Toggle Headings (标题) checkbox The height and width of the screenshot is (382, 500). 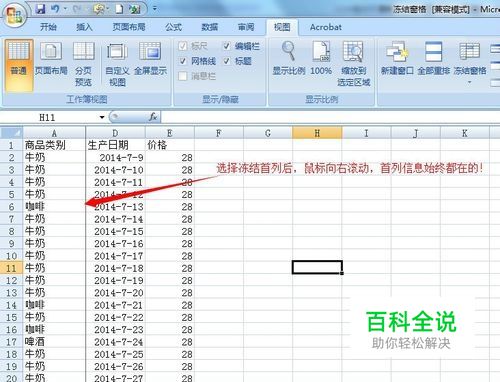[x=227, y=61]
